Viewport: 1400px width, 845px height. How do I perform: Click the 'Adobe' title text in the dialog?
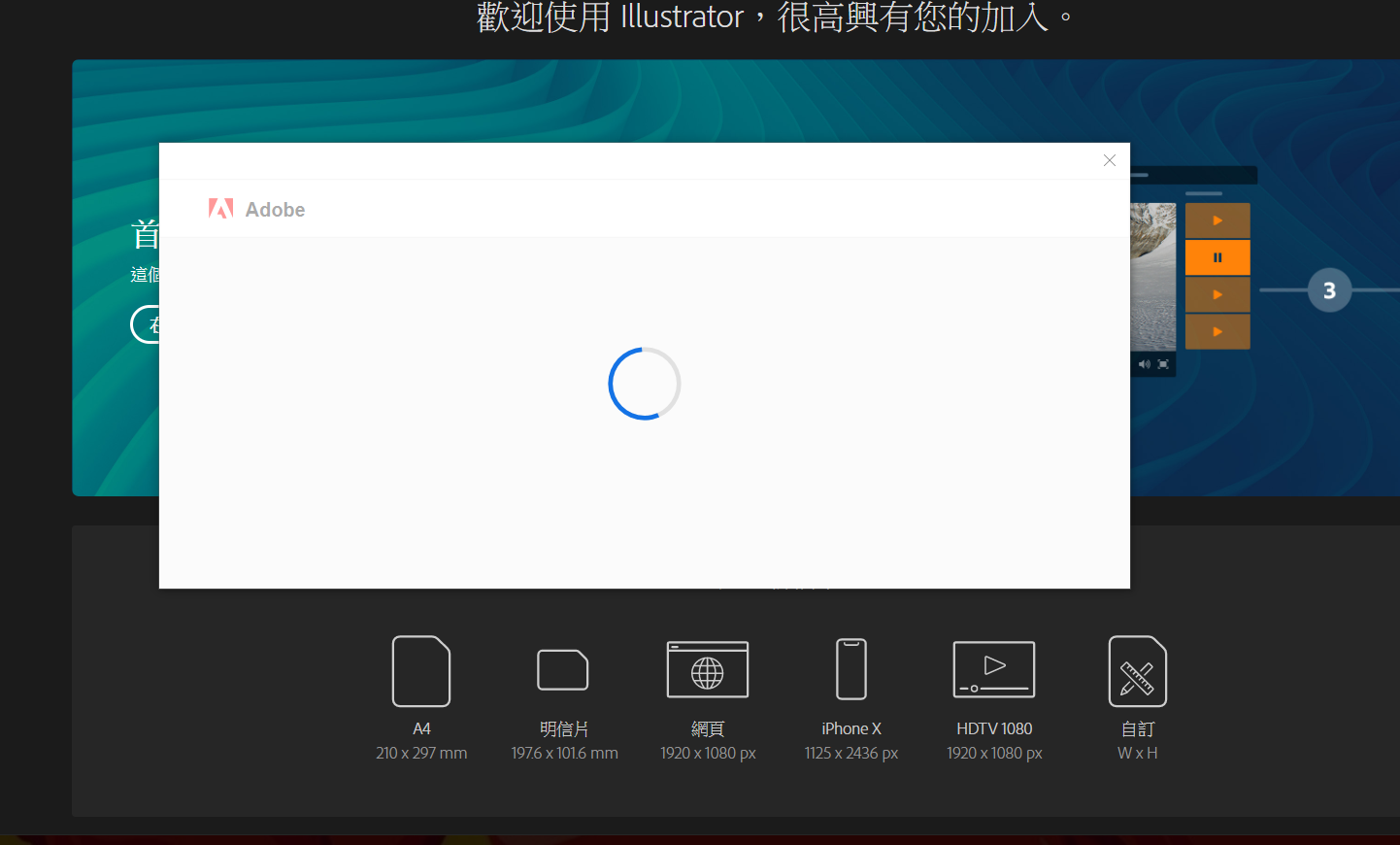pyautogui.click(x=275, y=210)
